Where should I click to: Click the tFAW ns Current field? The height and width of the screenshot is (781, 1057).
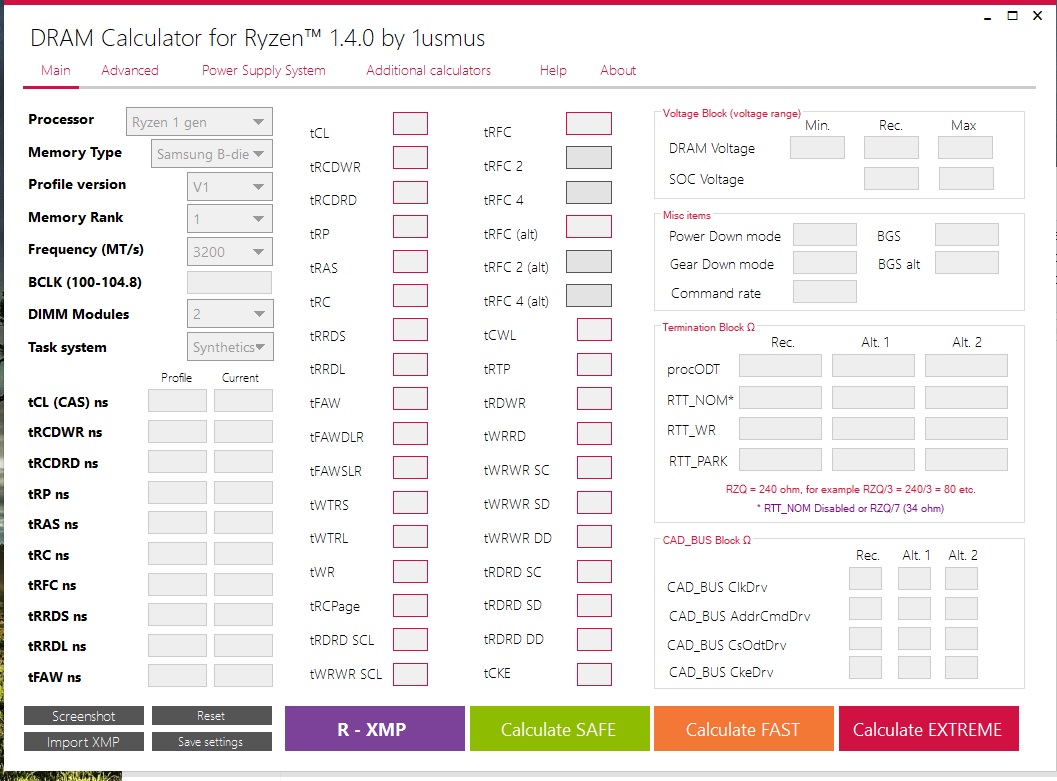[x=243, y=675]
